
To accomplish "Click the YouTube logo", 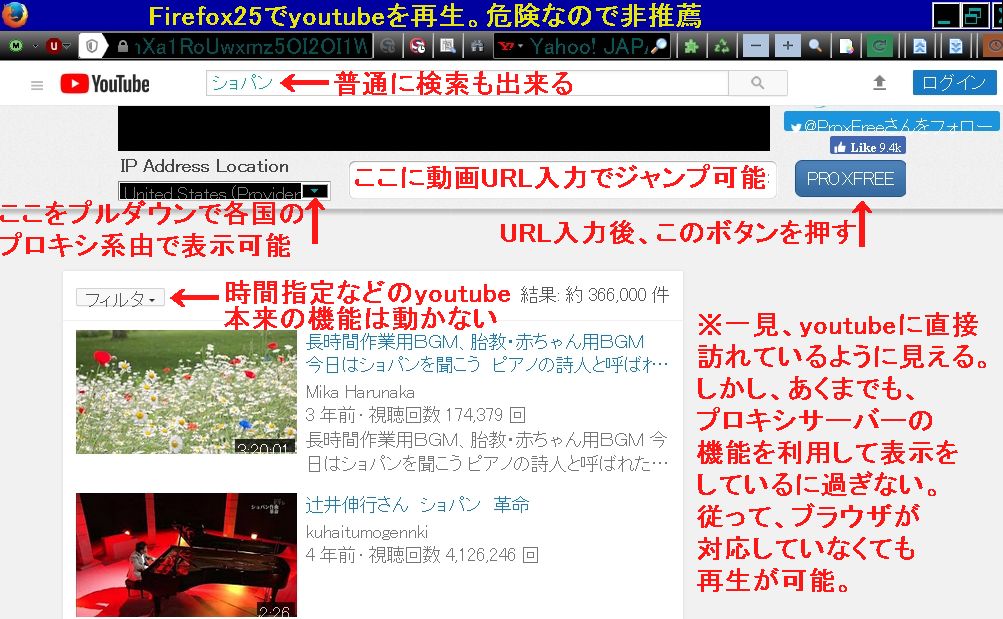I will (x=105, y=84).
